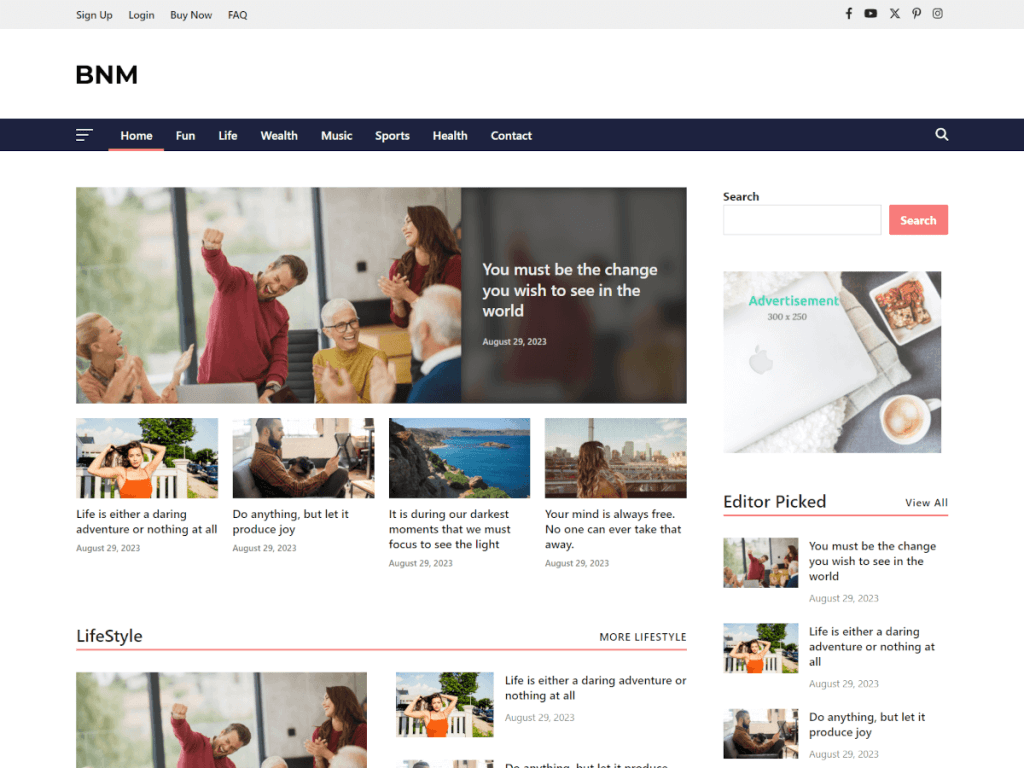Click the Editor Picked section heading
1024x768 pixels.
click(775, 502)
